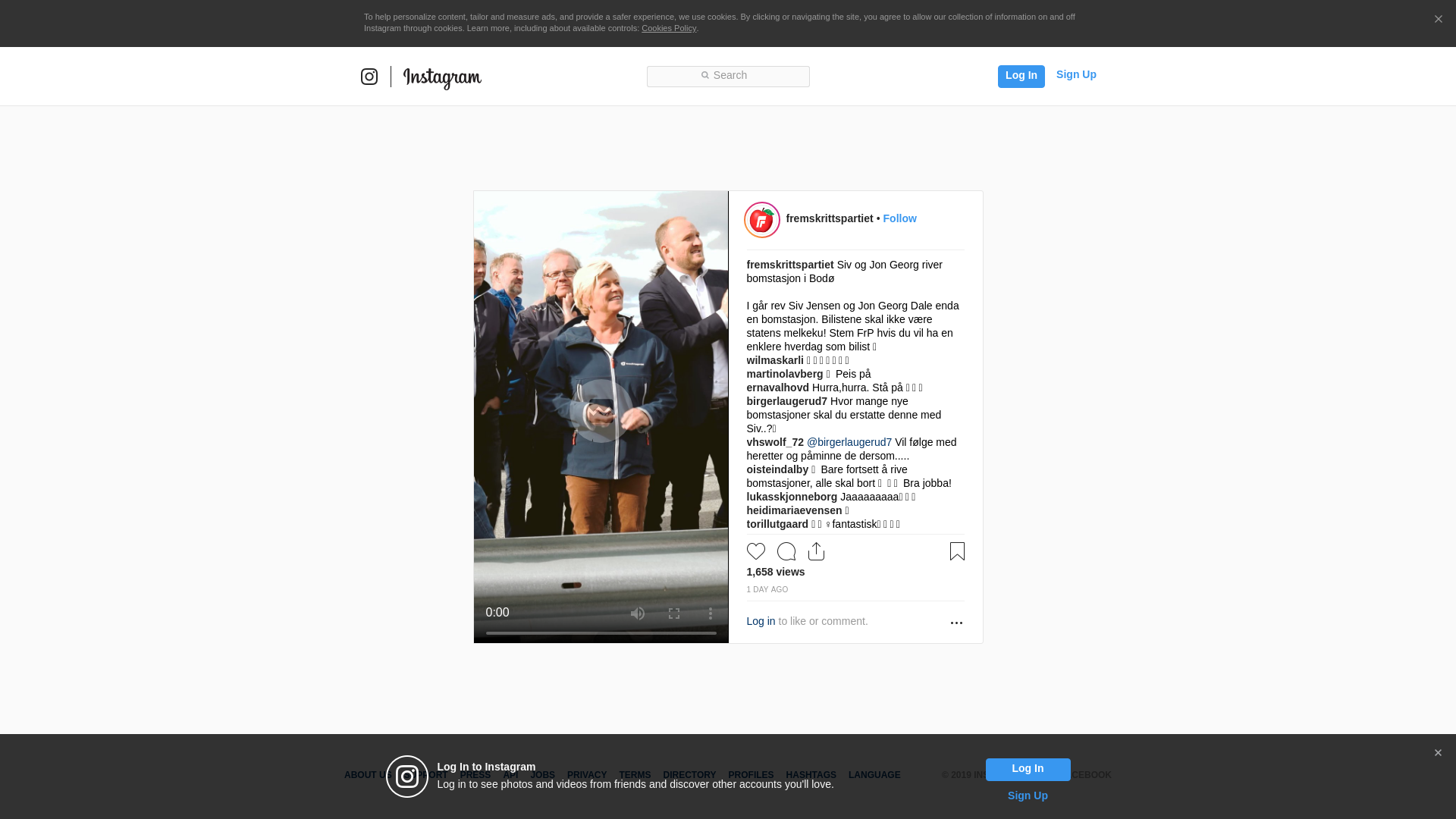
Task: Open the Cookies Policy link
Action: click(669, 28)
